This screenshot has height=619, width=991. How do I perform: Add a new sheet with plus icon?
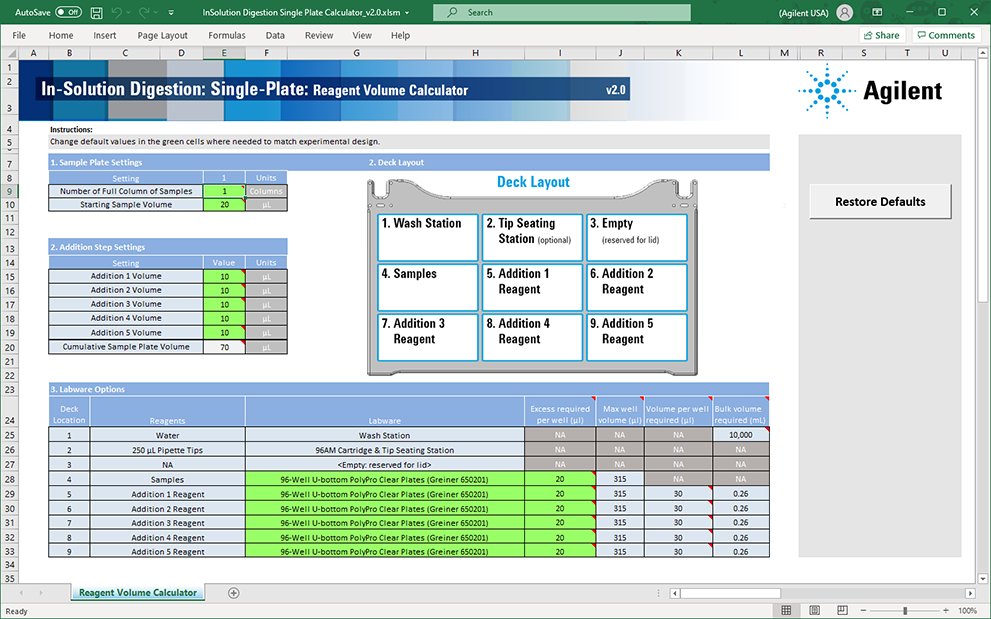point(234,593)
